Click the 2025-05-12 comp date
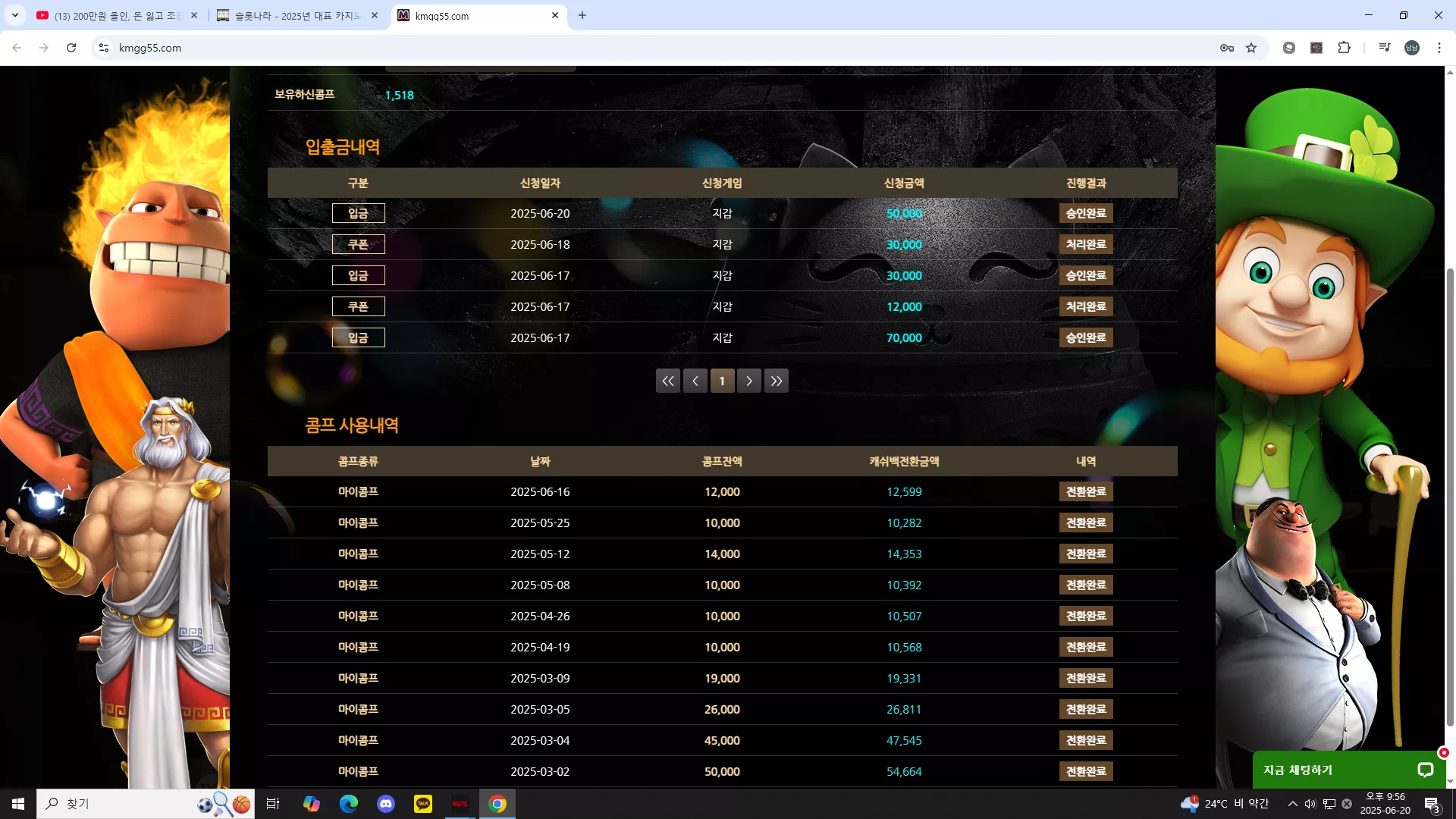This screenshot has width=1456, height=819. 540,554
